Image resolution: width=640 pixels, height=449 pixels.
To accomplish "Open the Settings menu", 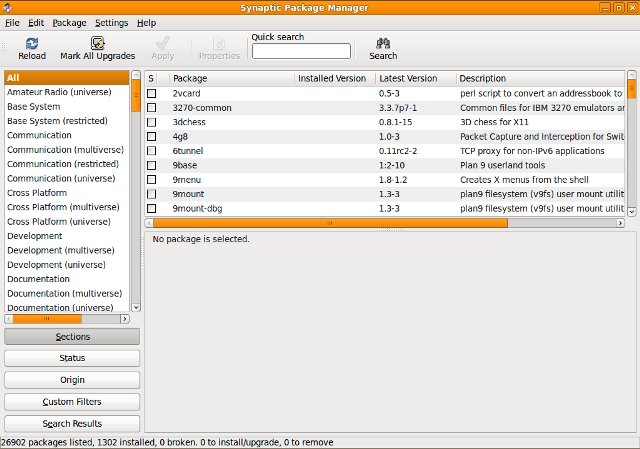I will (x=111, y=22).
